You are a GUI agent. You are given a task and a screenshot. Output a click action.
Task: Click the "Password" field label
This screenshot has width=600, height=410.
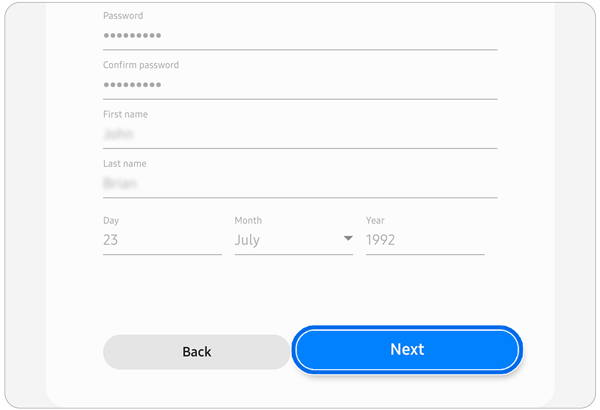point(123,16)
